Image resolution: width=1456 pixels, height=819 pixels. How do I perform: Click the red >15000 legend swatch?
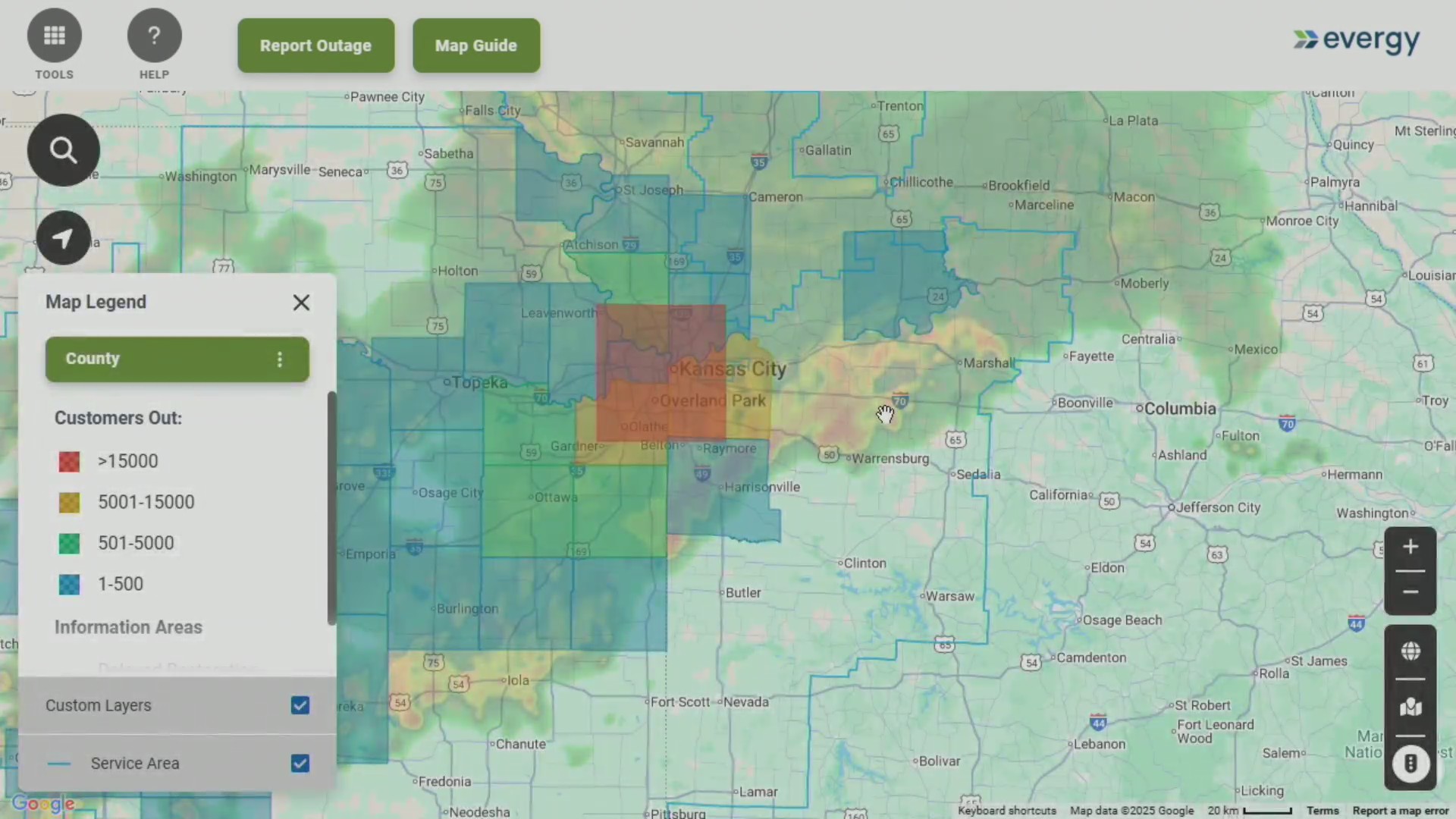[69, 461]
